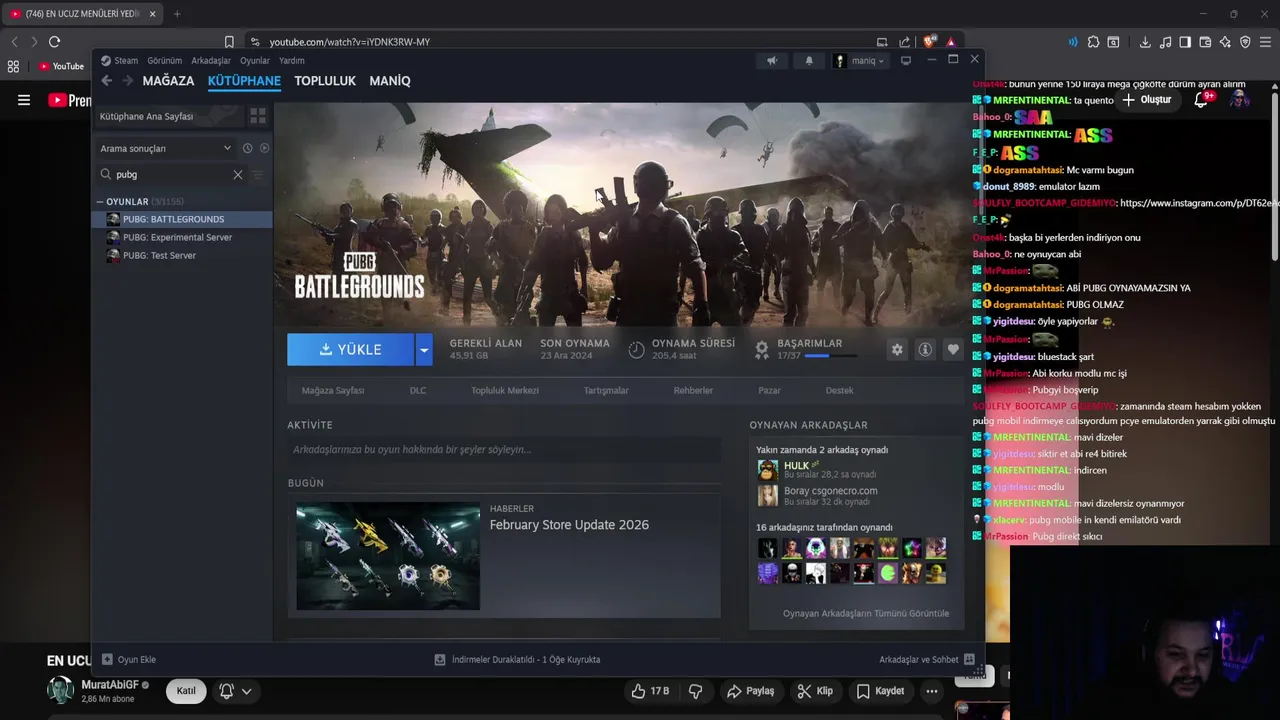
Task: Click the BAŞARIMLAR achievements progress bar
Action: [830, 355]
